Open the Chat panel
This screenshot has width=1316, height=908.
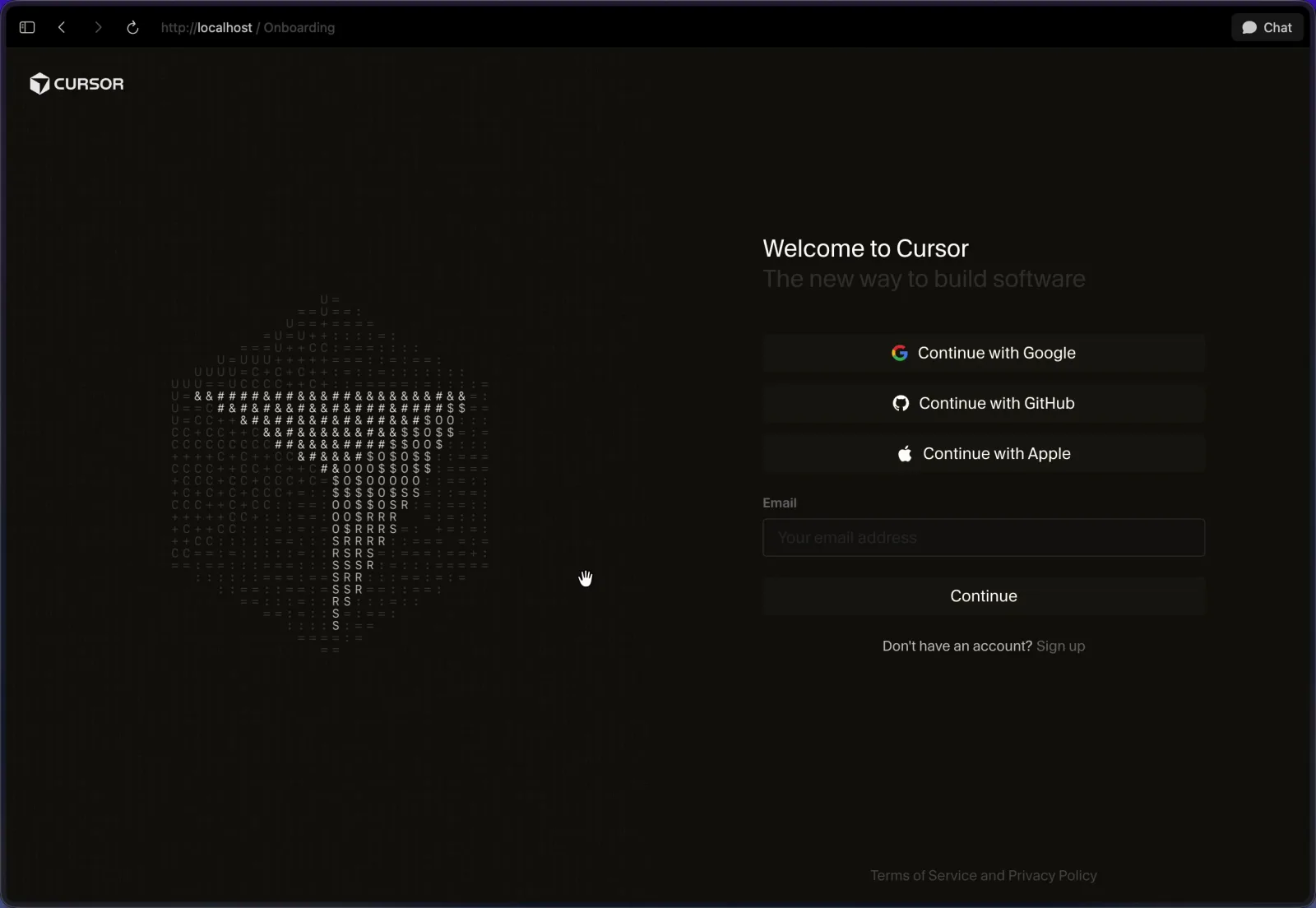(1267, 27)
